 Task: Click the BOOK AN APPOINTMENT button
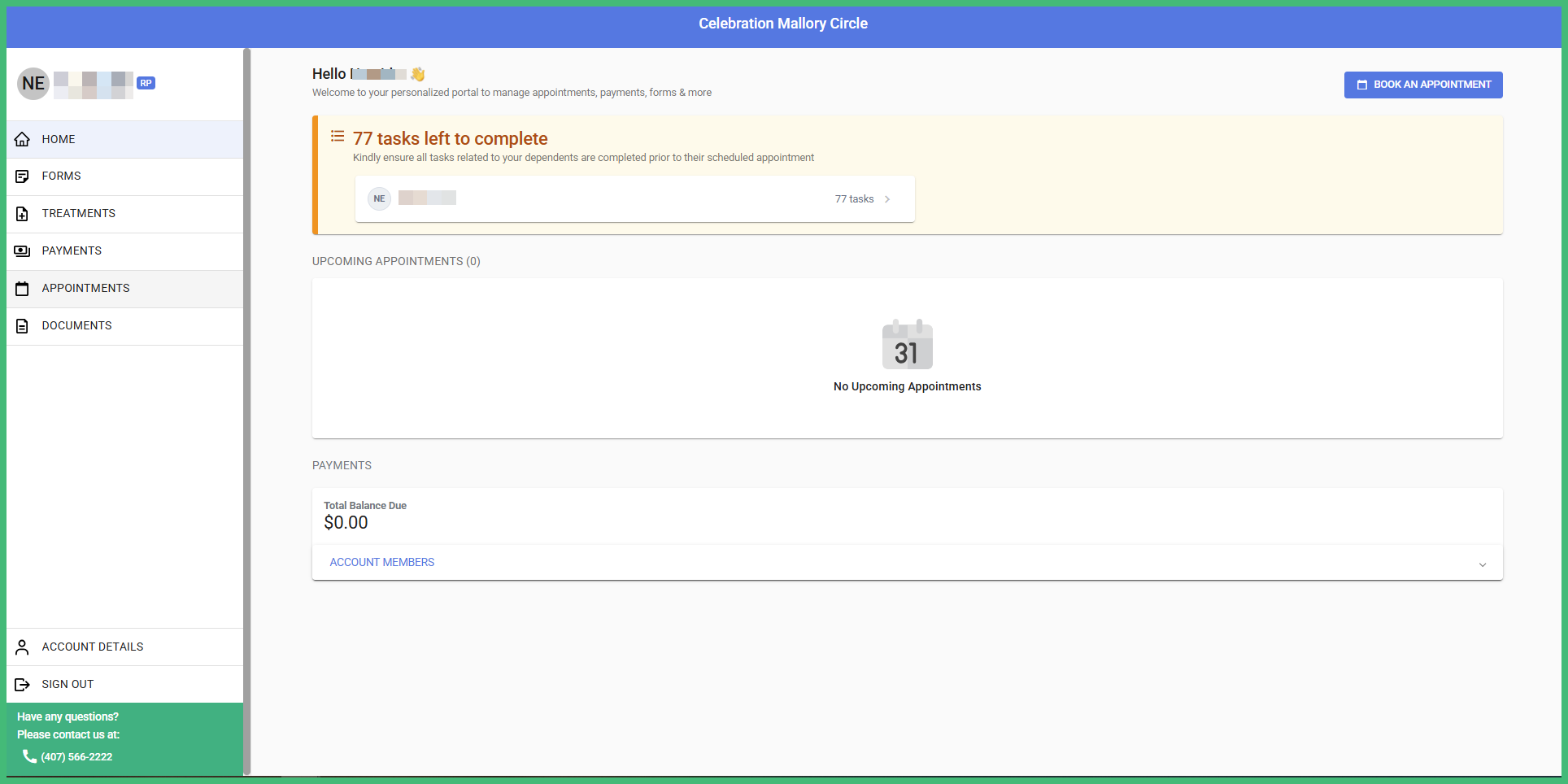[x=1422, y=85]
